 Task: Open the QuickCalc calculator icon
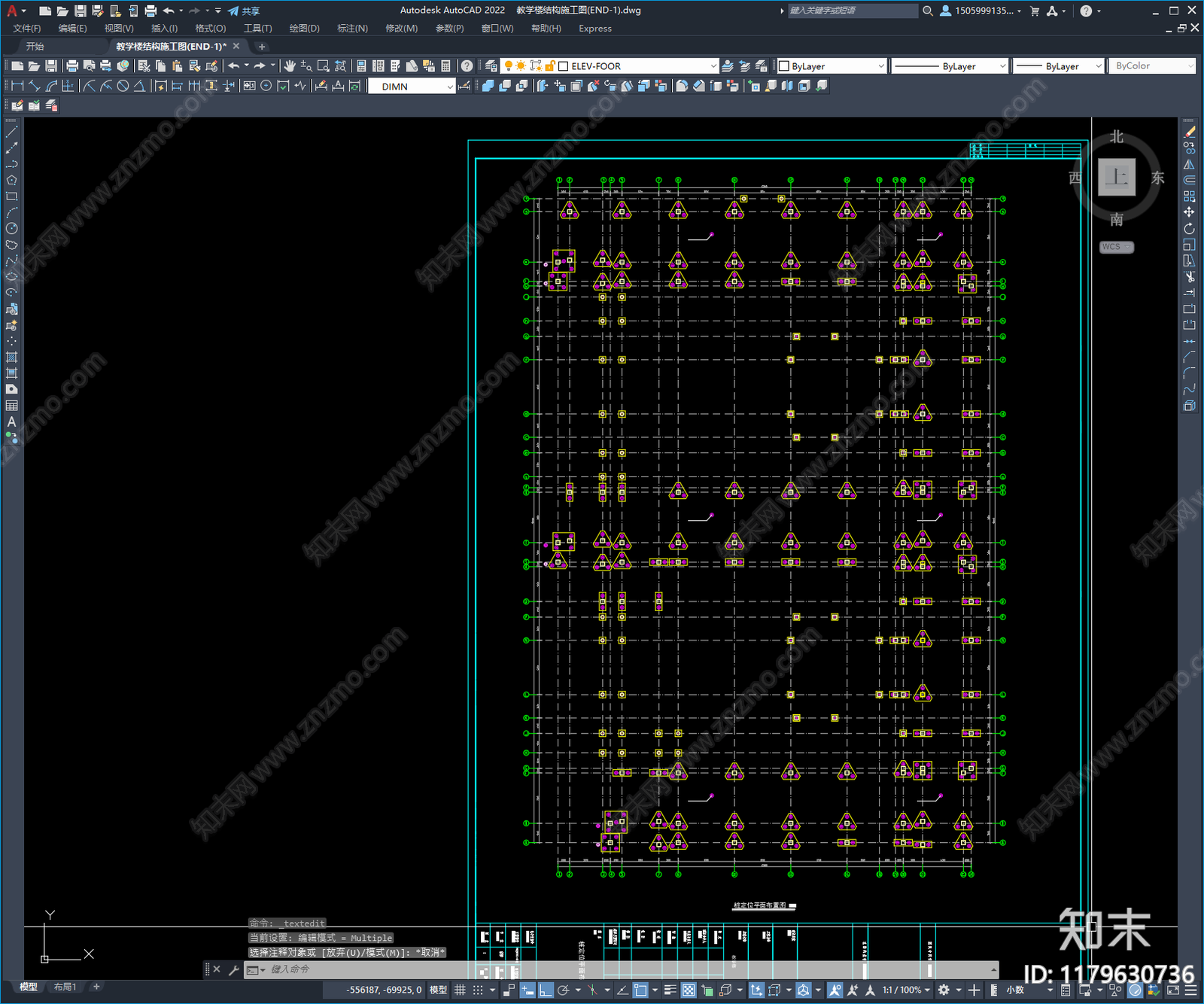click(445, 66)
